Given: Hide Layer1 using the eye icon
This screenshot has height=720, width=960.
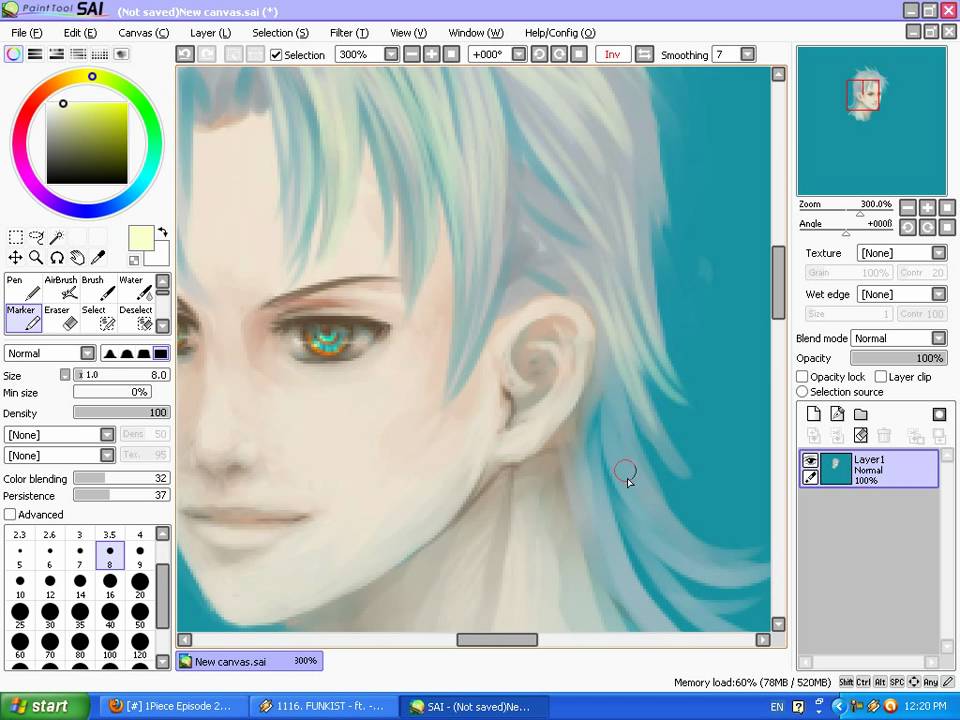Looking at the screenshot, I should tap(810, 461).
